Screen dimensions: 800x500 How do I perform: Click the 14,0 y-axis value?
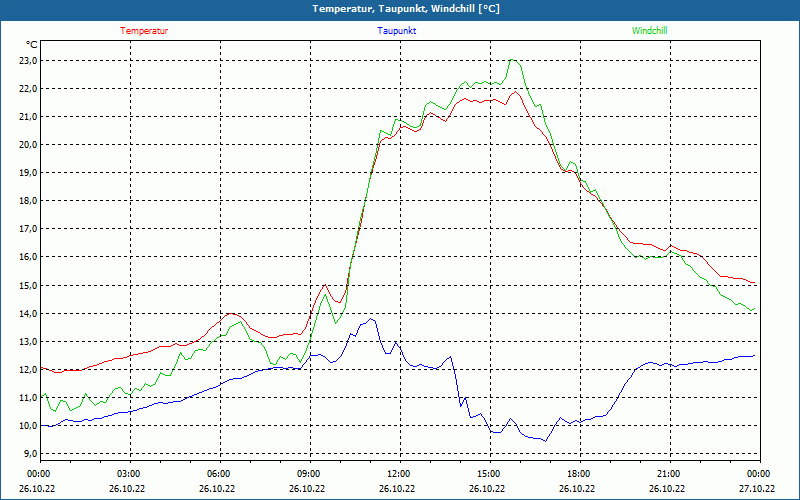pyautogui.click(x=28, y=314)
